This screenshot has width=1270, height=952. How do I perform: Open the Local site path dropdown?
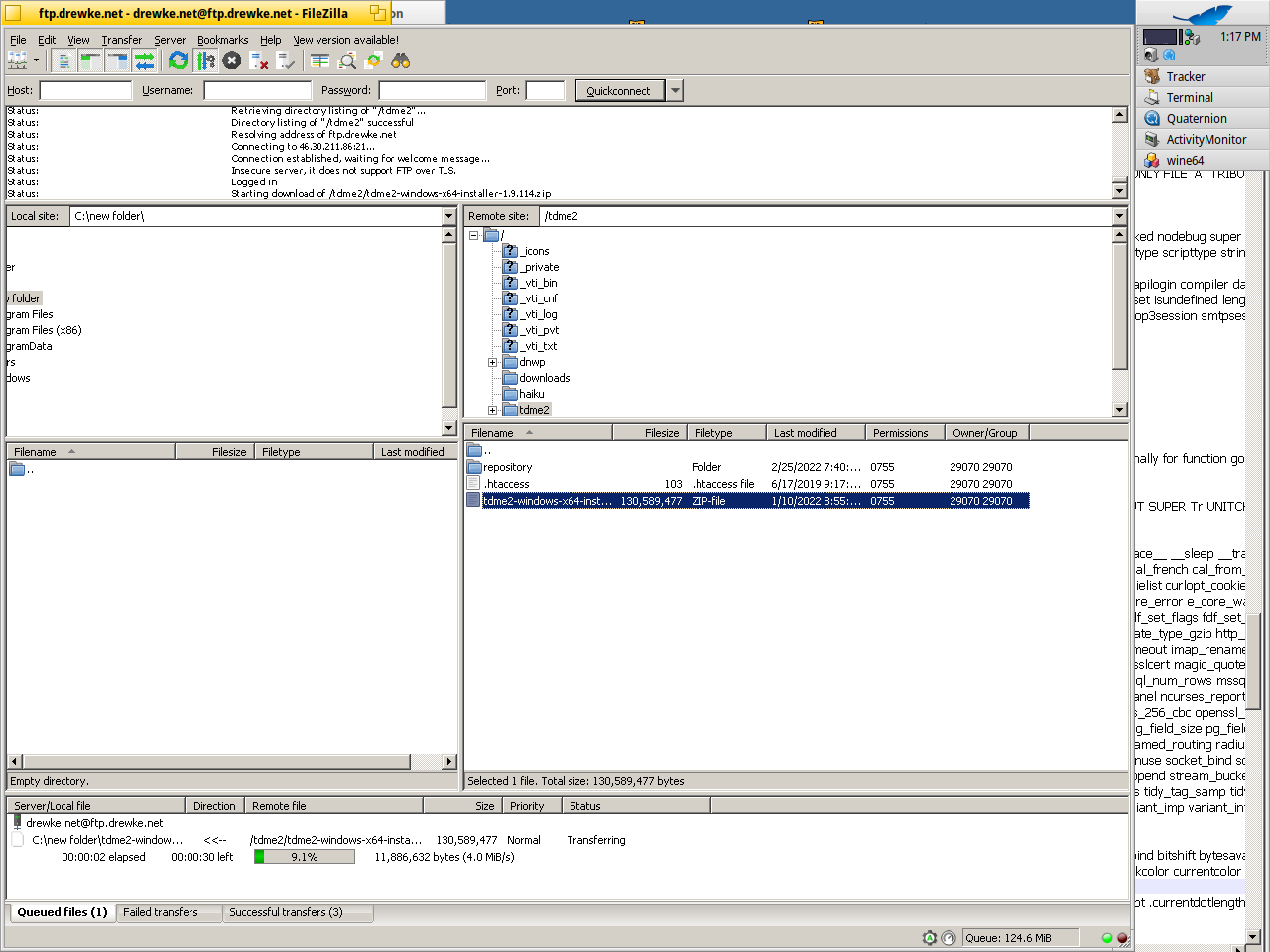coord(448,216)
